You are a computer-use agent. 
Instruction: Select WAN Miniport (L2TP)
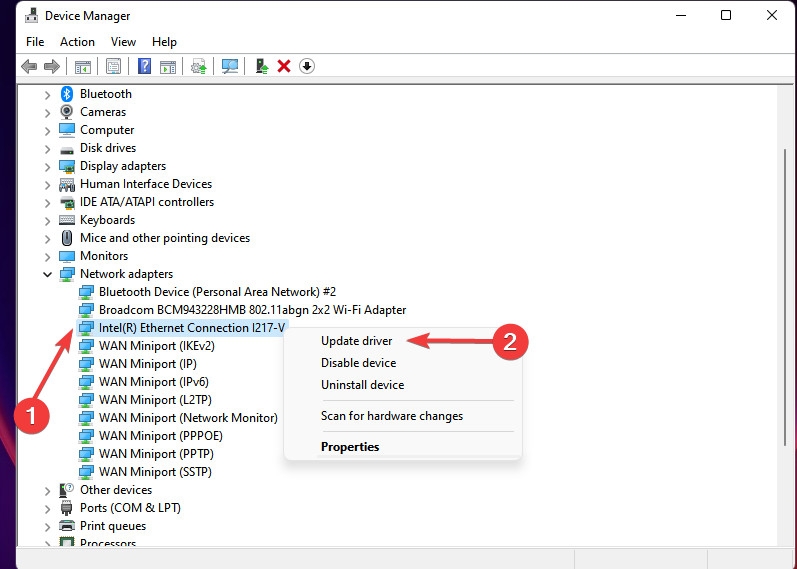tap(156, 400)
